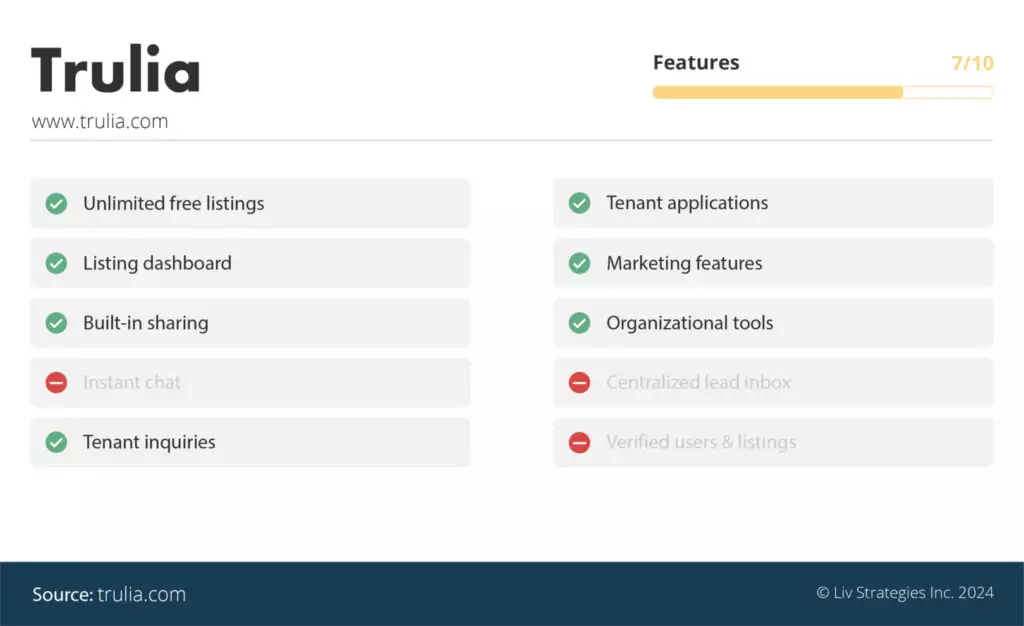
Task: Select the checkmark icon for Listing dashboard
Action: (x=56, y=263)
